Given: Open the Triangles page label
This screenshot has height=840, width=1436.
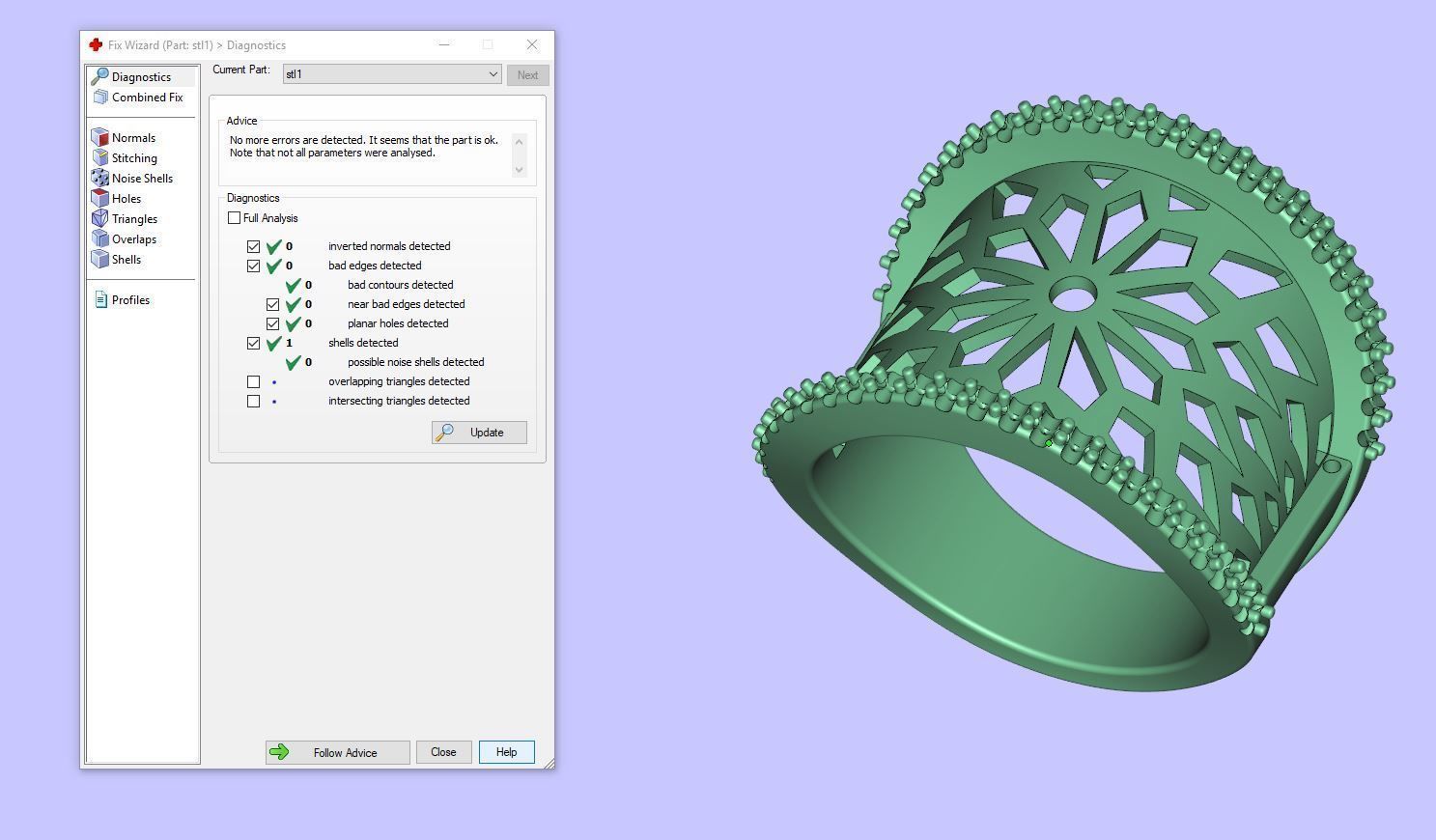Looking at the screenshot, I should coord(134,219).
